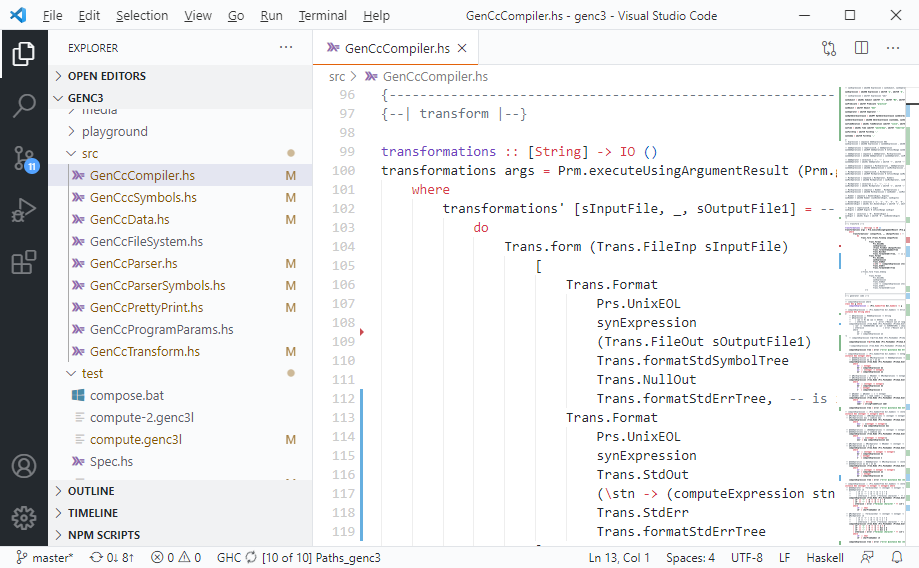Viewport: 919px width, 568px height.
Task: Open the Terminal menu
Action: tap(322, 16)
